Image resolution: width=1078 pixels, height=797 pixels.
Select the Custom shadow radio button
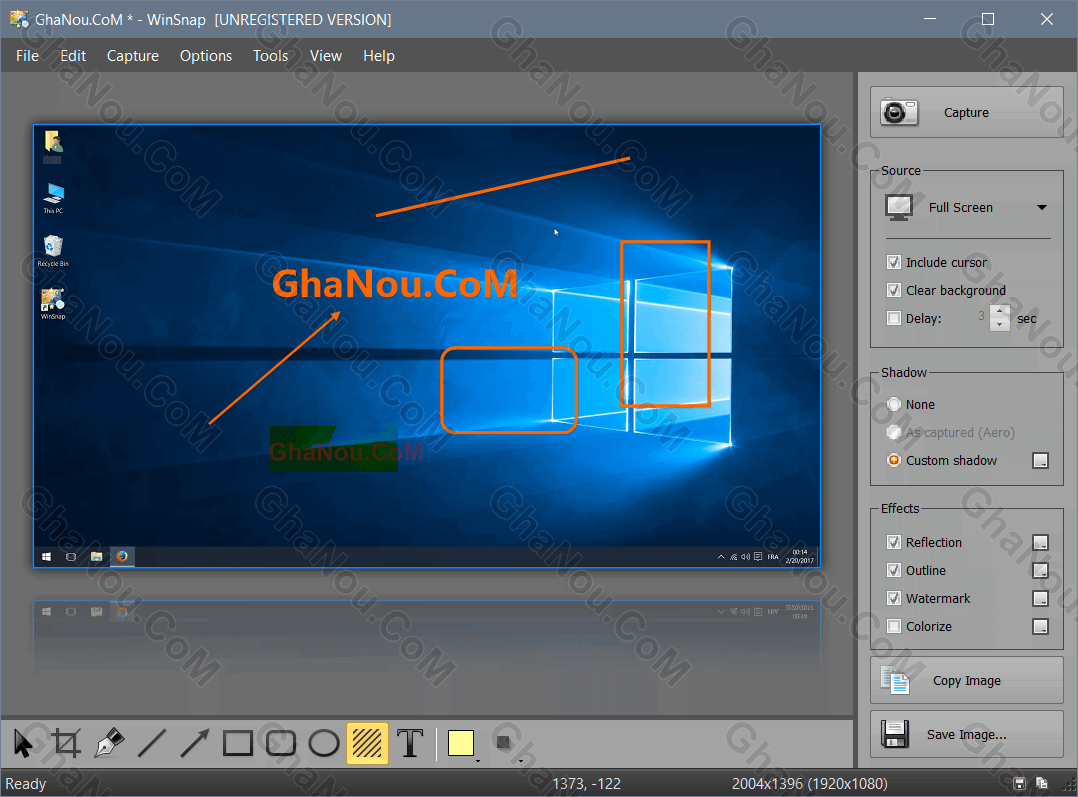pyautogui.click(x=894, y=461)
